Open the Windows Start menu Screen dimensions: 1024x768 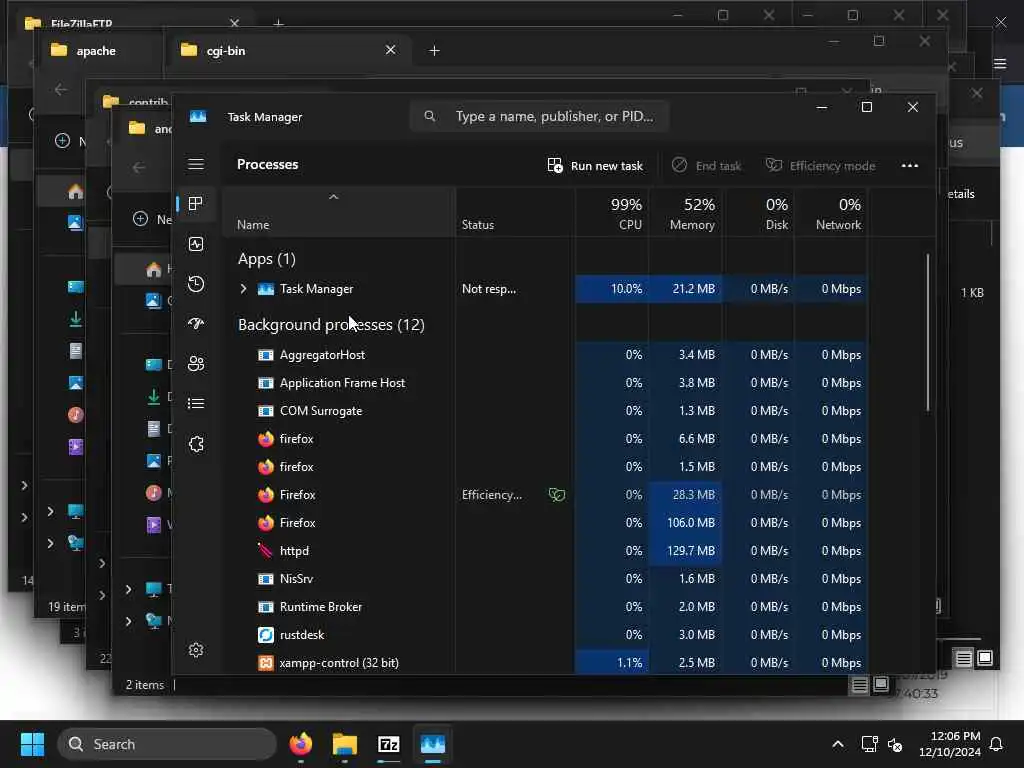click(x=32, y=744)
